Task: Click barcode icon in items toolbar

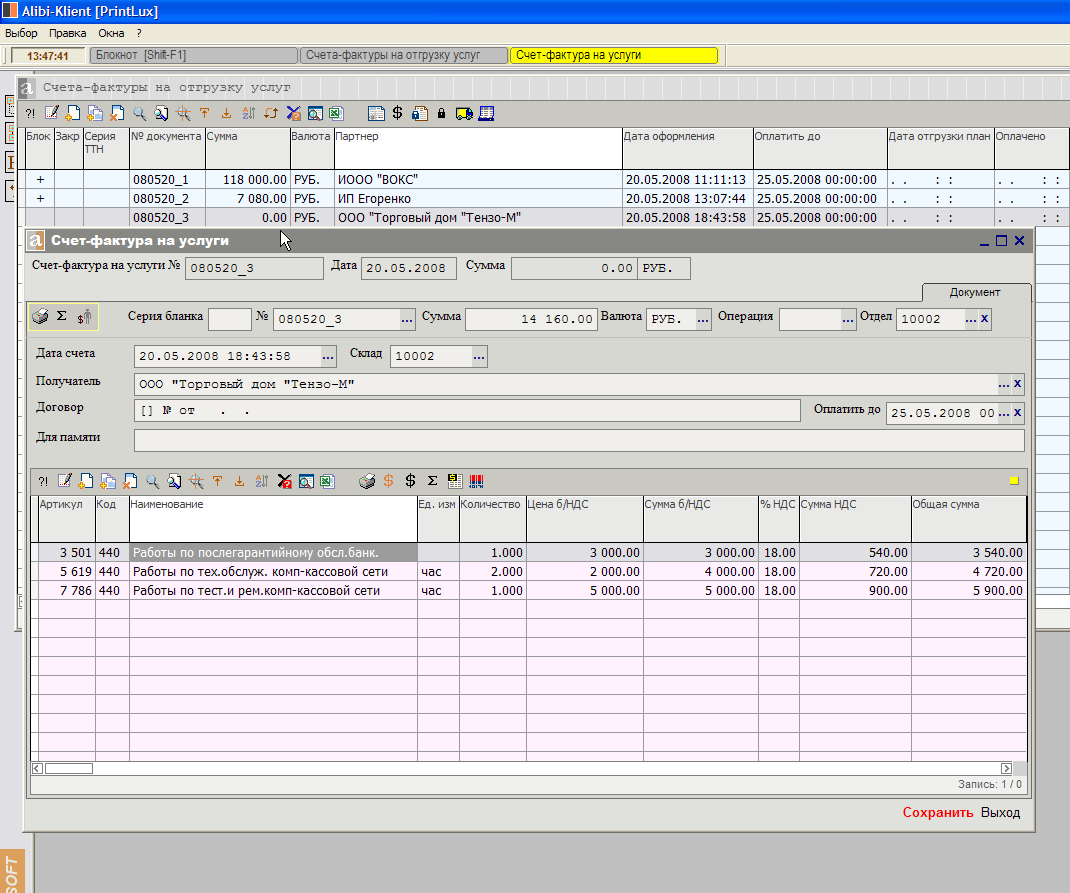Action: pos(476,481)
